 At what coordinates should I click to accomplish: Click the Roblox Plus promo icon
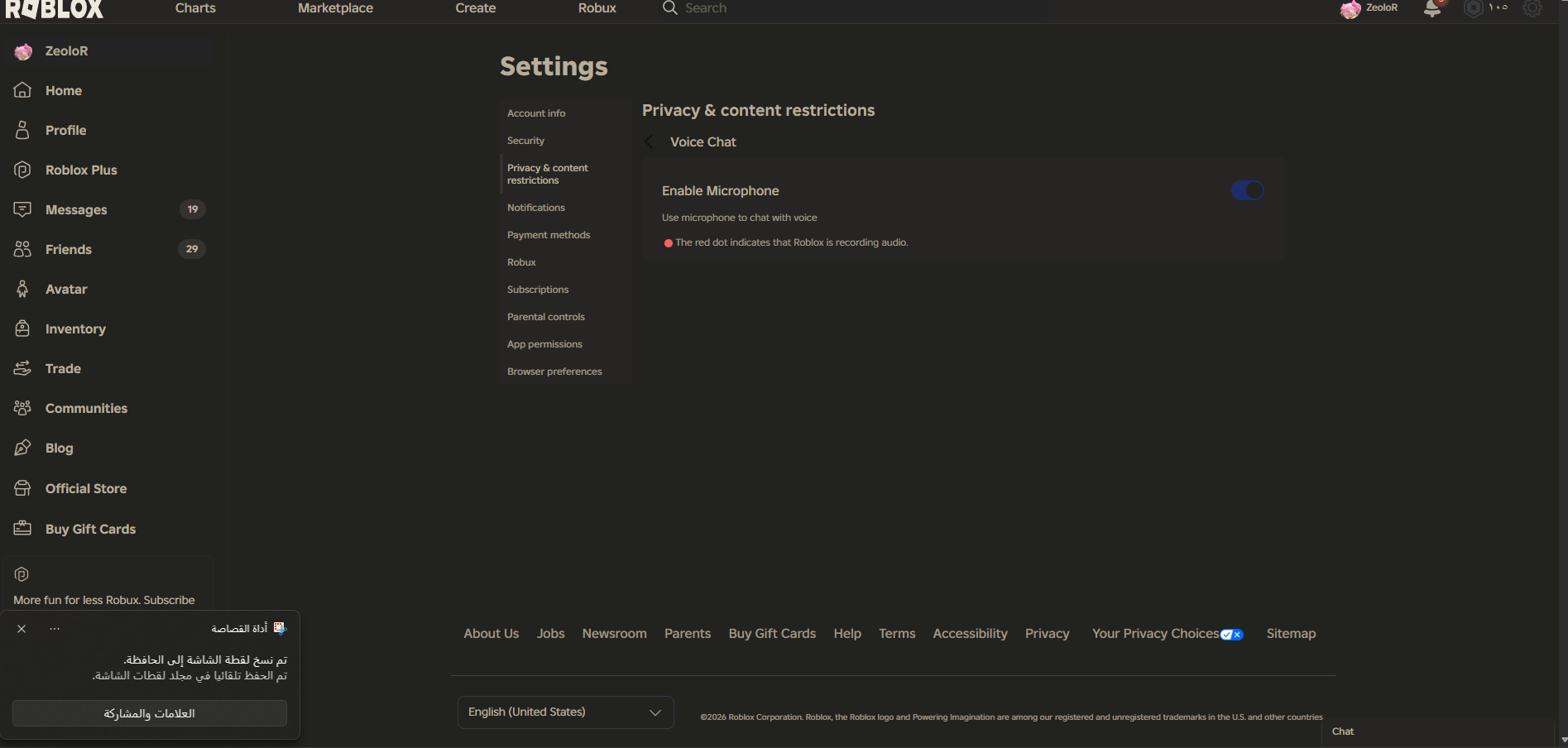[x=22, y=574]
